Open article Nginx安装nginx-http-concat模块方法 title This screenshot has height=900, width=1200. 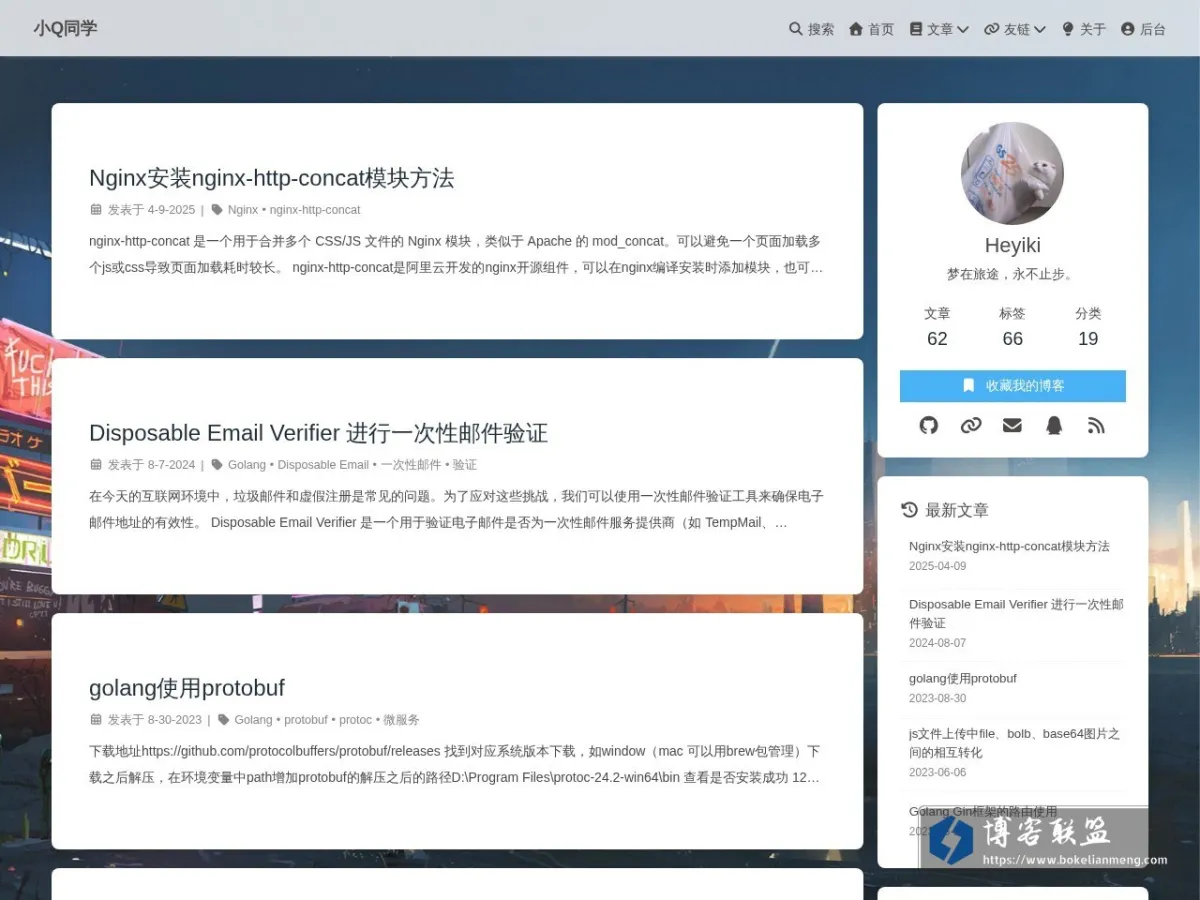coord(271,178)
